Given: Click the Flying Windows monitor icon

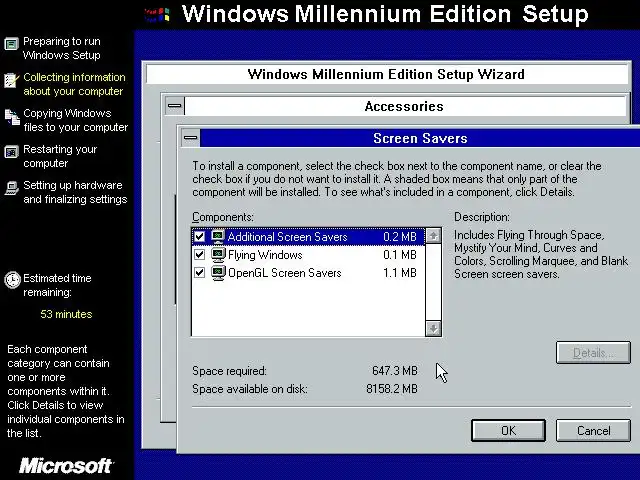Looking at the screenshot, I should coord(218,255).
